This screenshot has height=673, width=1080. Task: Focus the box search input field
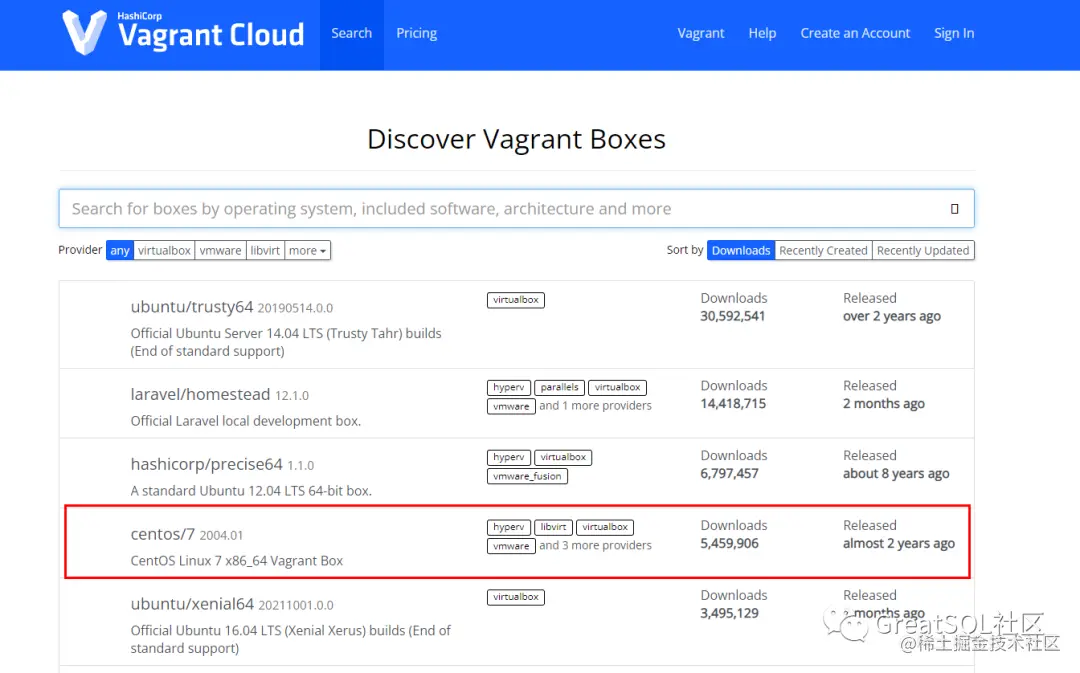click(x=517, y=209)
